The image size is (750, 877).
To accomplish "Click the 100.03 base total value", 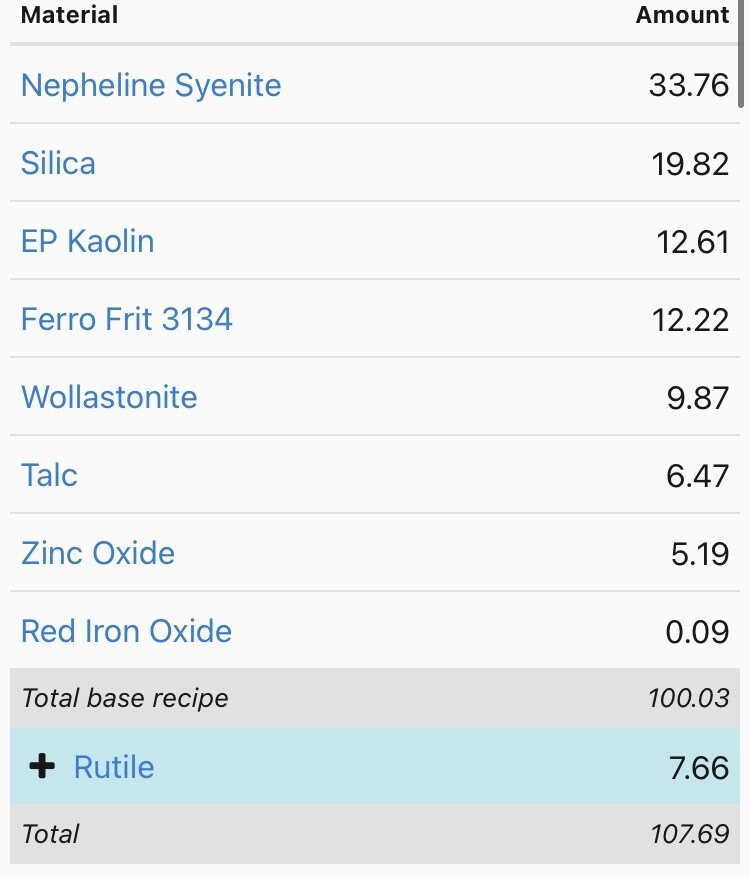I will pyautogui.click(x=688, y=698).
